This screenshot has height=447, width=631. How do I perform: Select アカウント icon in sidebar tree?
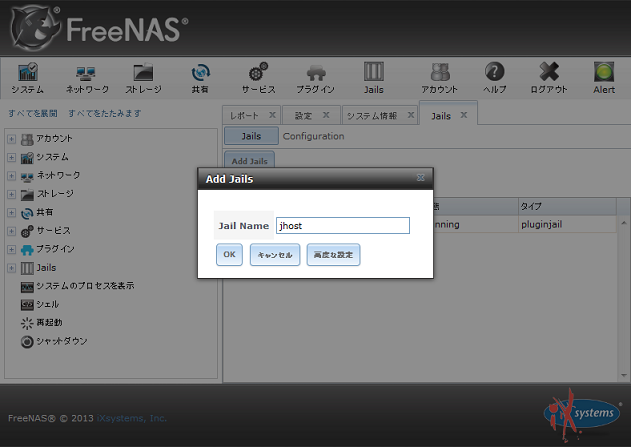pyautogui.click(x=27, y=139)
